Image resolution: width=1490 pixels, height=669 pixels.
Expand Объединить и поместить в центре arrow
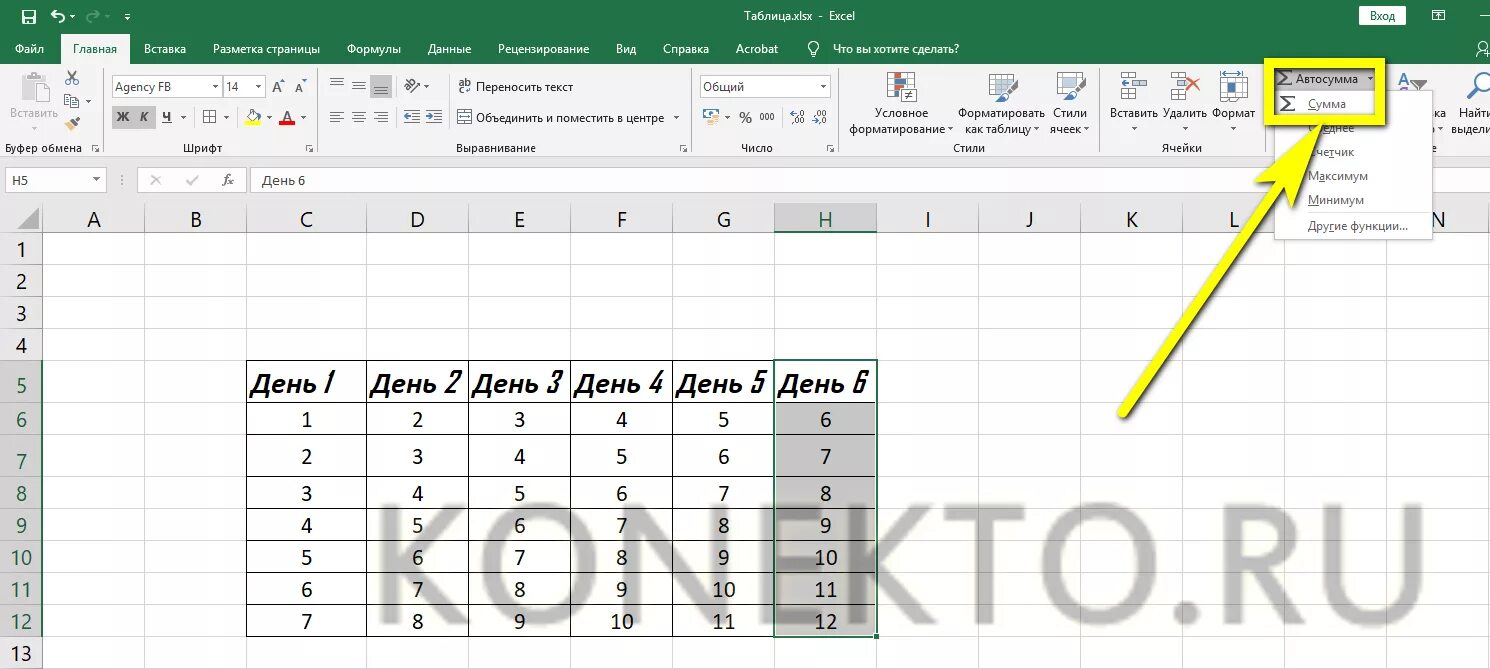(x=676, y=118)
